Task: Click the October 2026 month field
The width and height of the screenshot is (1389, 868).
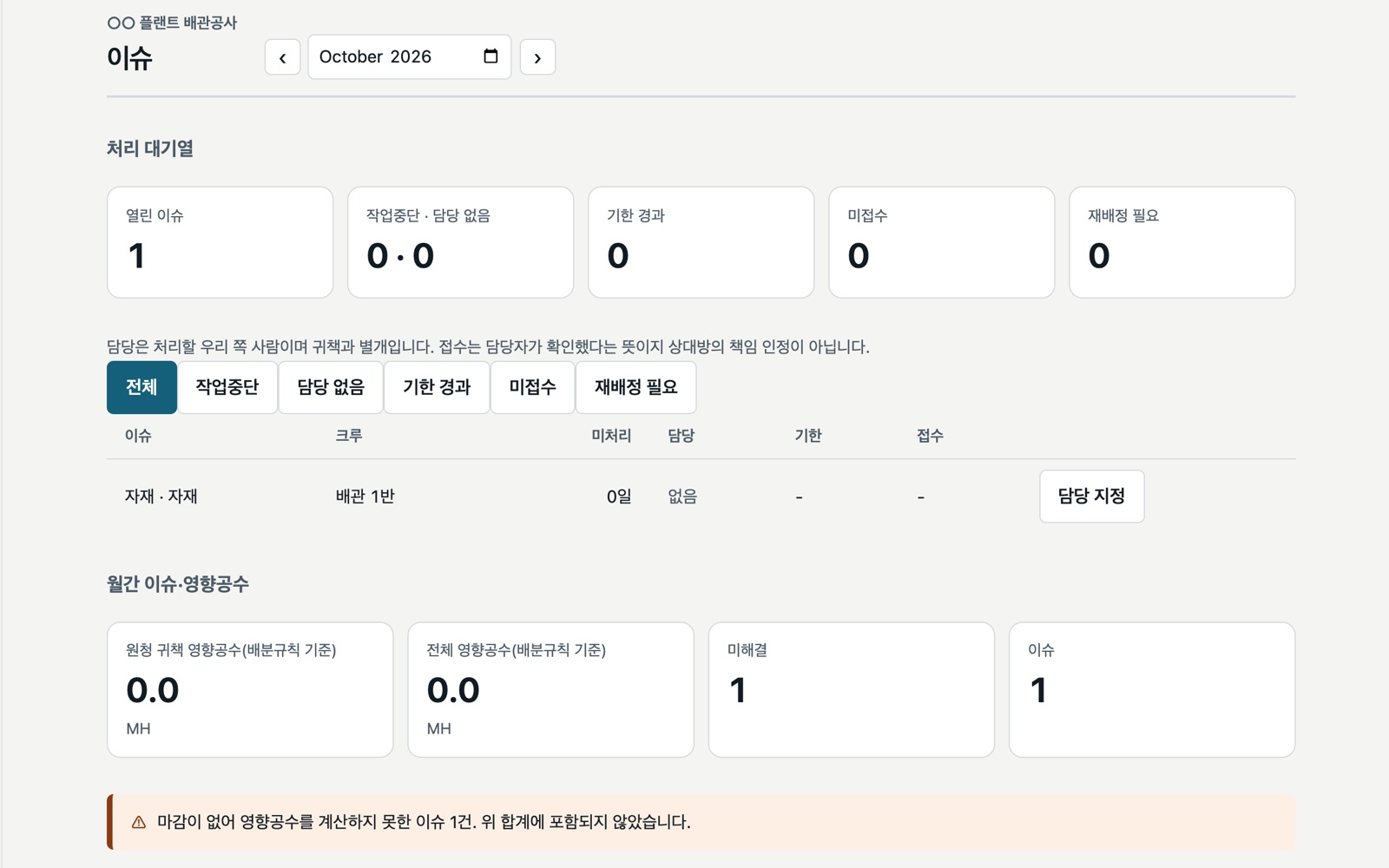Action: 410,57
